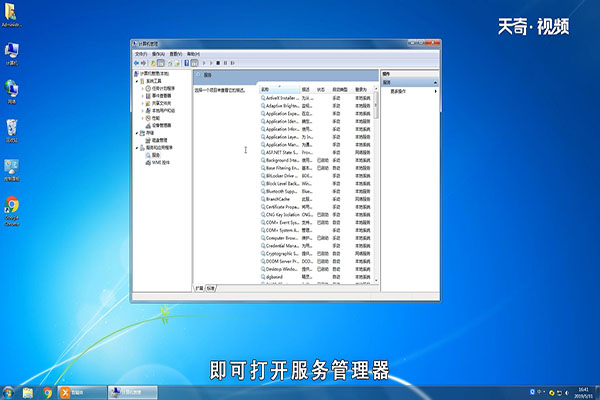The width and height of the screenshot is (600, 400).
Task: Select the BranchCache service row
Action: (316, 199)
